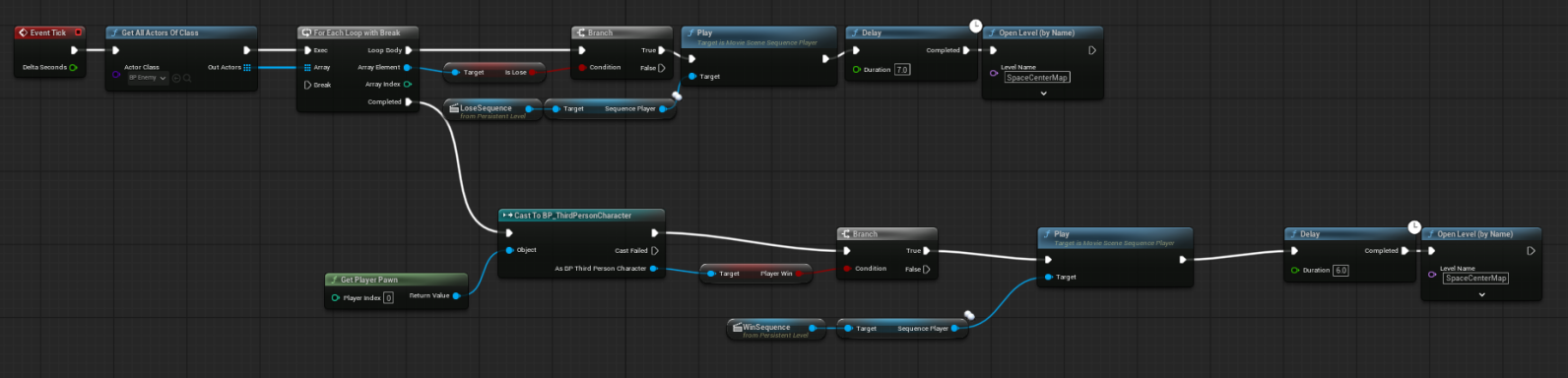
Task: Click the Object input pin on Cast node
Action: pos(509,250)
